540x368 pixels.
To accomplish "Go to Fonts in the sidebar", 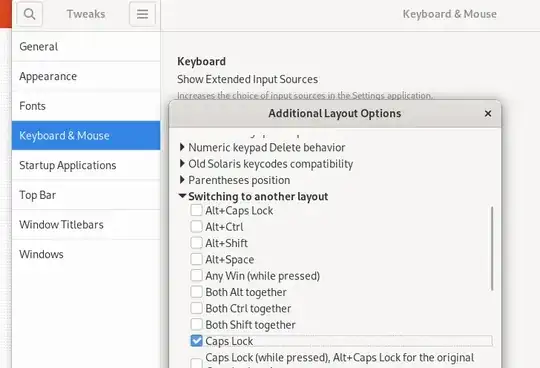I will tap(86, 106).
